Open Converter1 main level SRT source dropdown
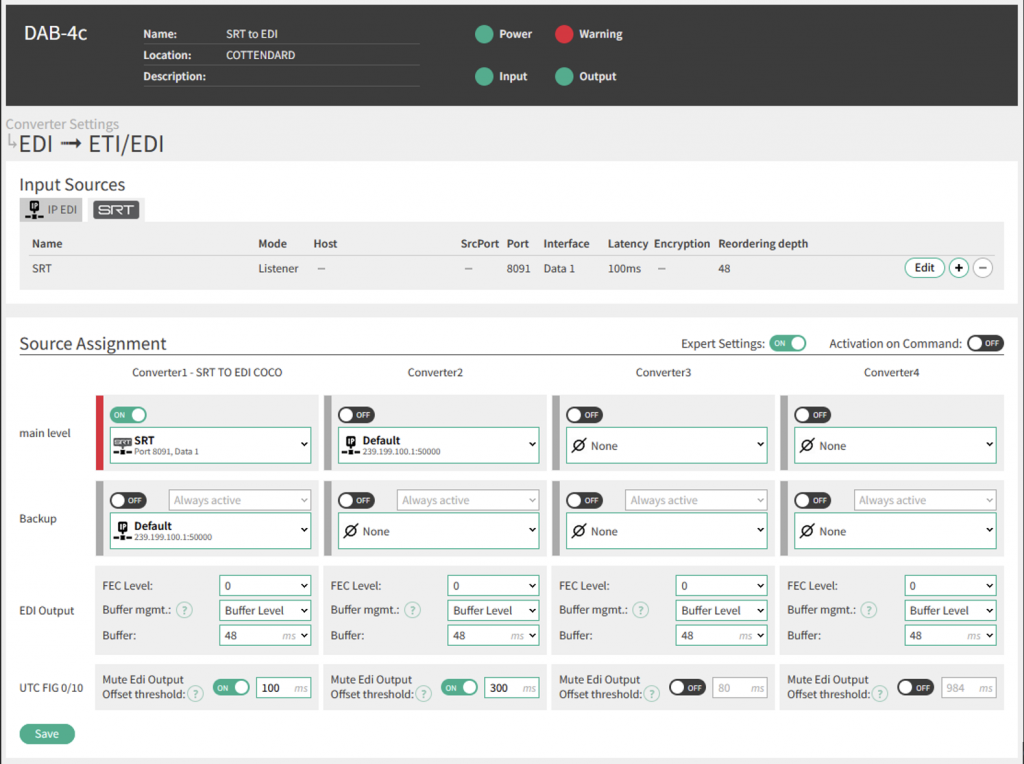Viewport: 1024px width, 764px height. click(x=210, y=445)
